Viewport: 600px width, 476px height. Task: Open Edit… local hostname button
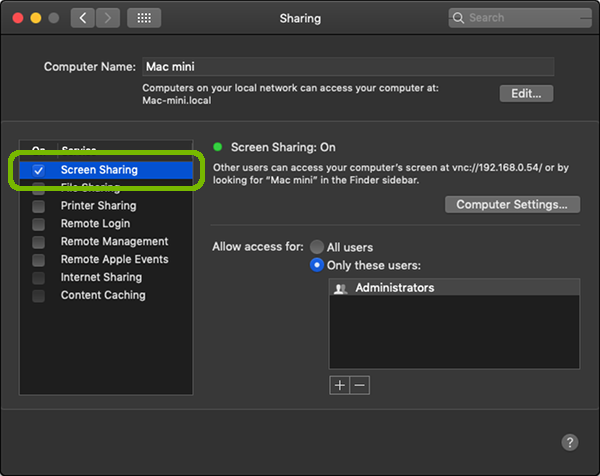point(526,93)
